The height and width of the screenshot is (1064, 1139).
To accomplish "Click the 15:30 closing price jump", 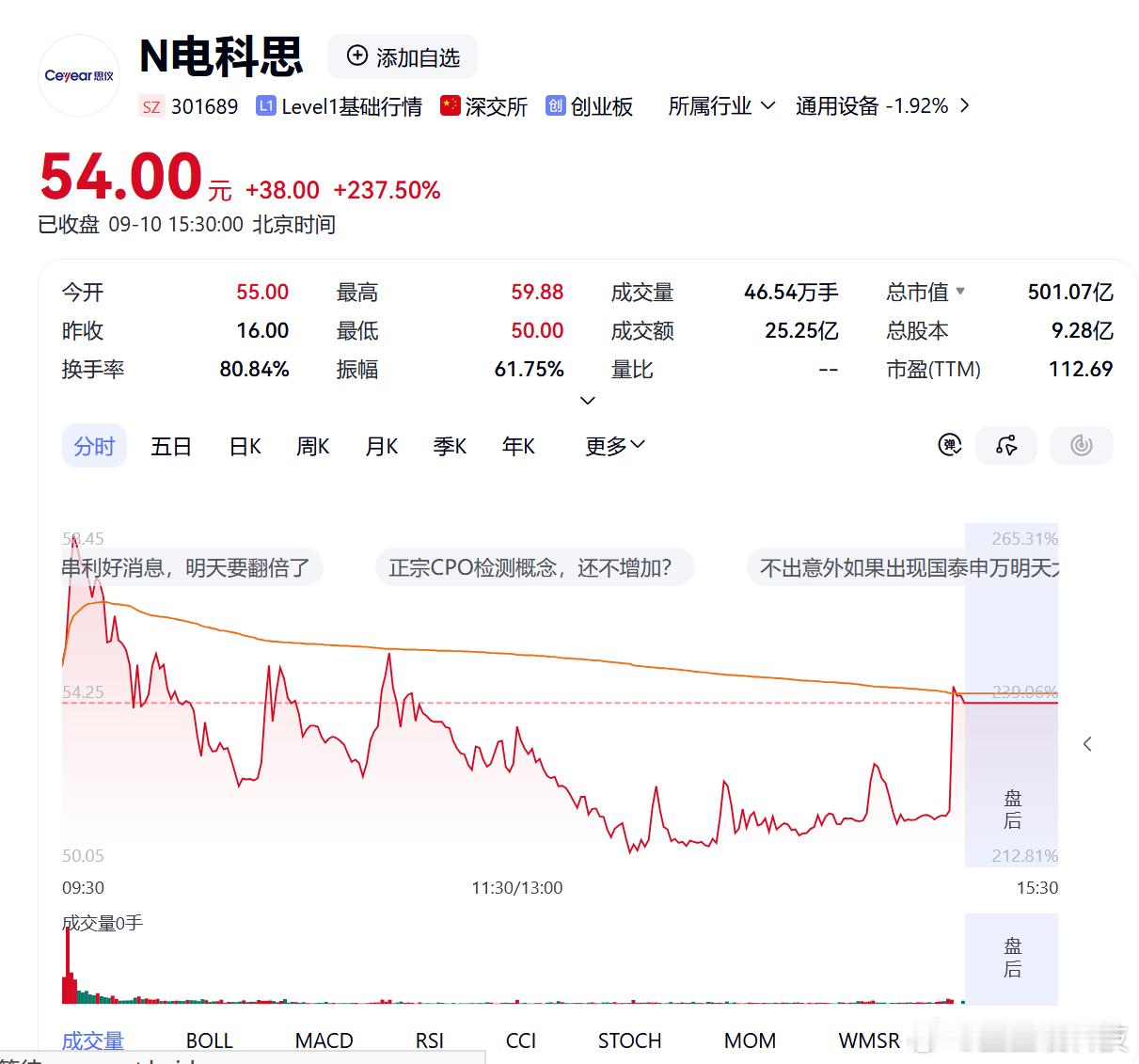I will 952,749.
